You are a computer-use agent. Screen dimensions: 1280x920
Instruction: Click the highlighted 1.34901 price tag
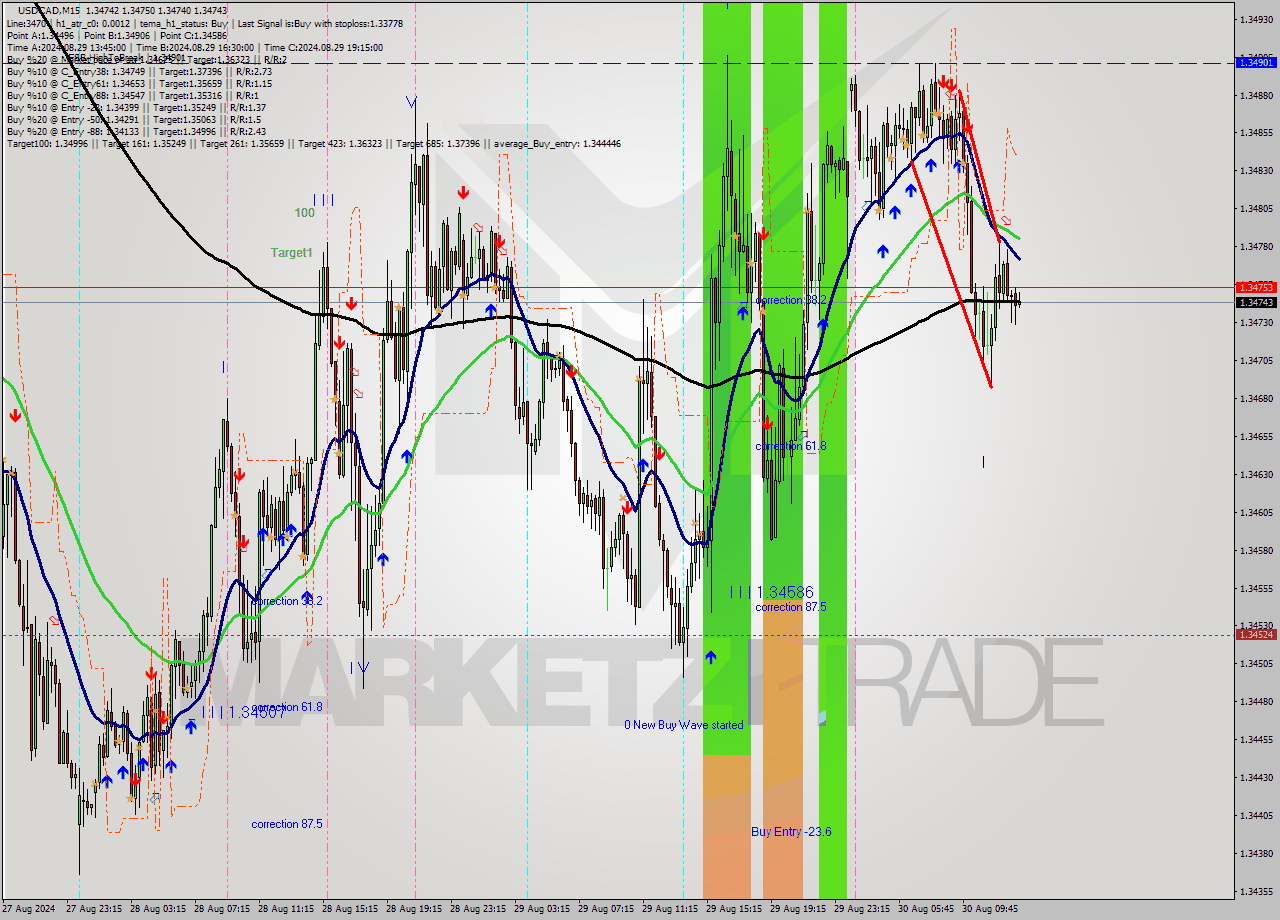click(1256, 62)
